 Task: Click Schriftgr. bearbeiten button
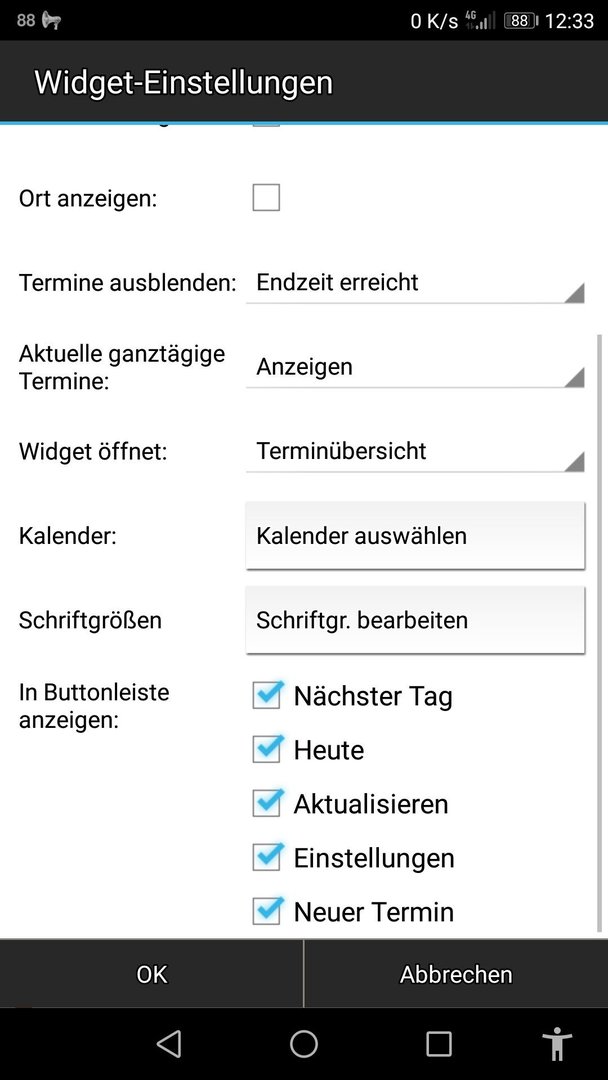(x=415, y=620)
